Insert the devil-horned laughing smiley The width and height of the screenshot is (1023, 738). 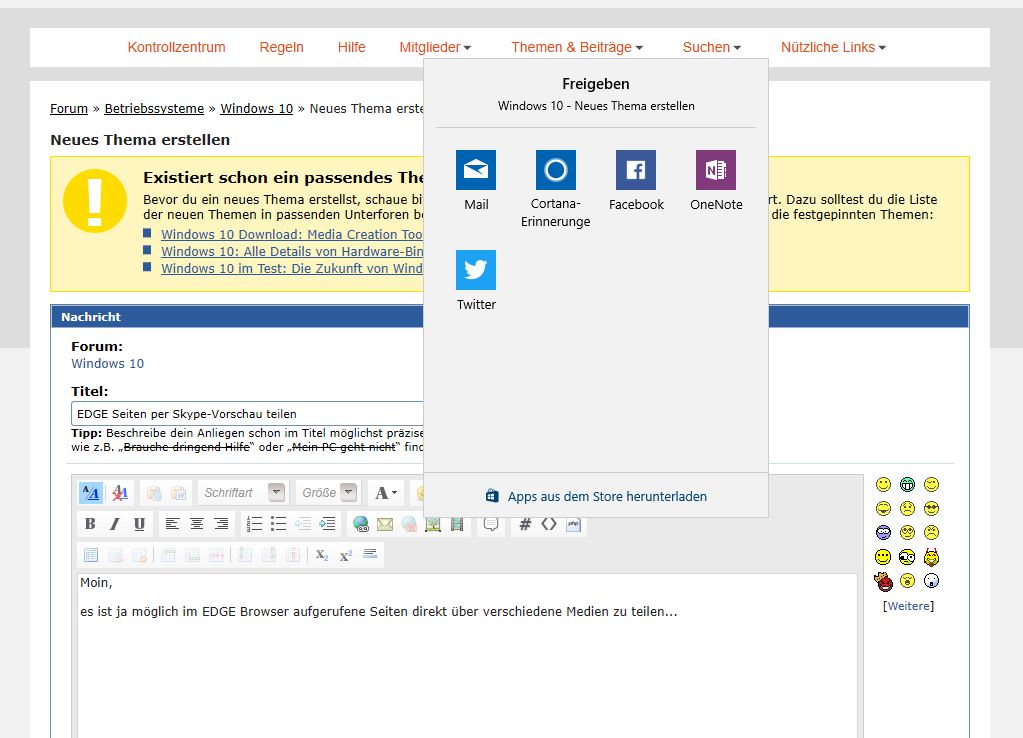[931, 557]
